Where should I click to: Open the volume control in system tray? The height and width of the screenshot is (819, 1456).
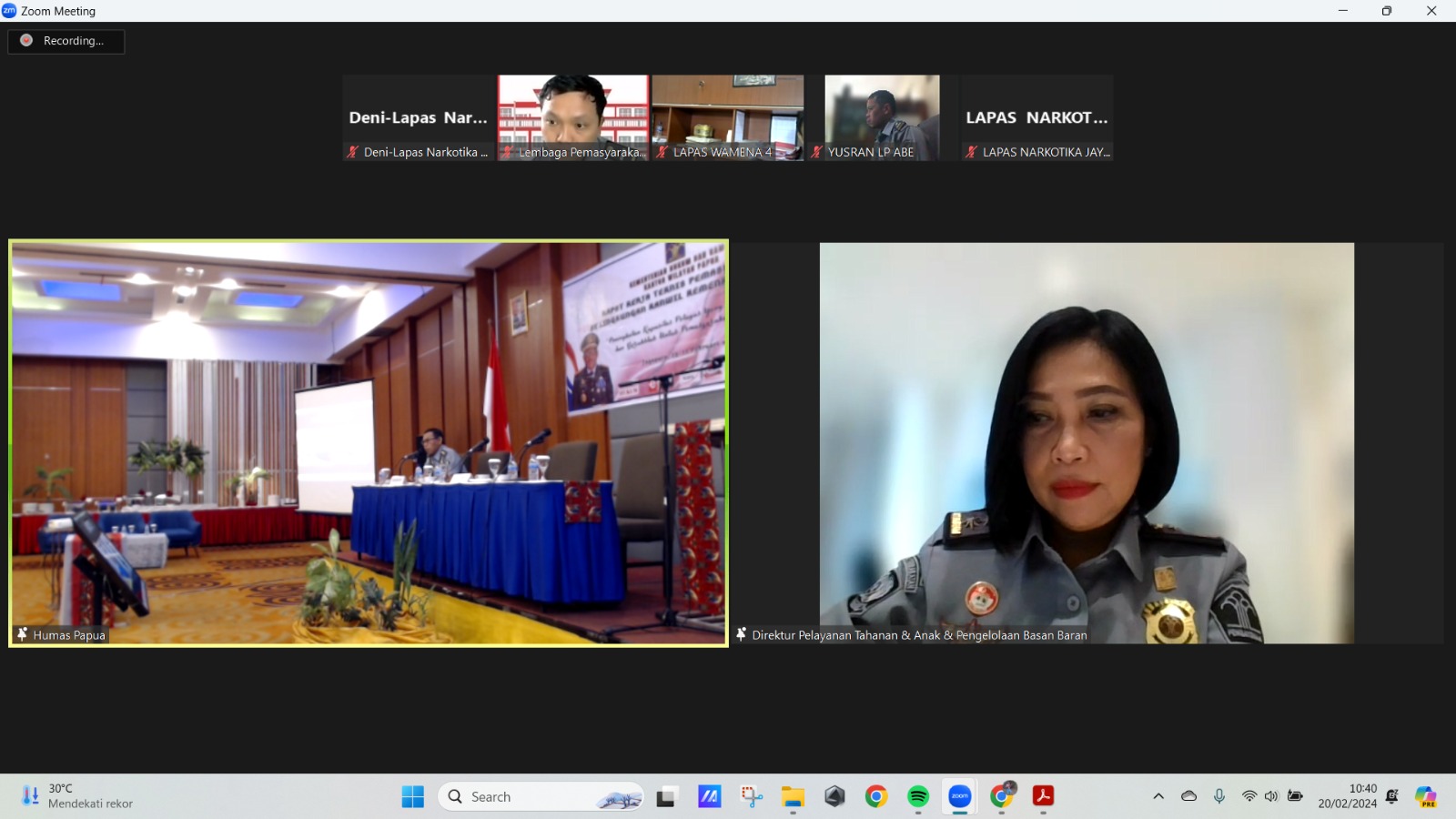[x=1271, y=796]
